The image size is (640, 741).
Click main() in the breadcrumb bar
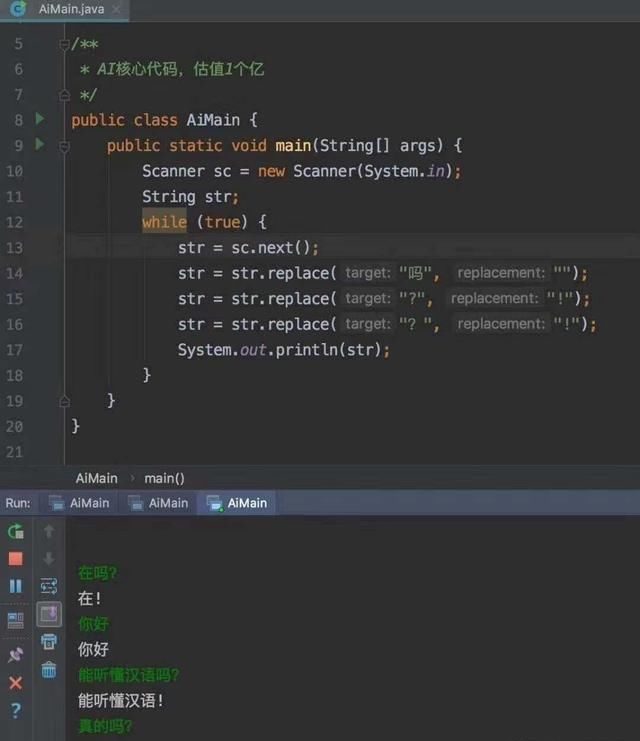click(164, 478)
